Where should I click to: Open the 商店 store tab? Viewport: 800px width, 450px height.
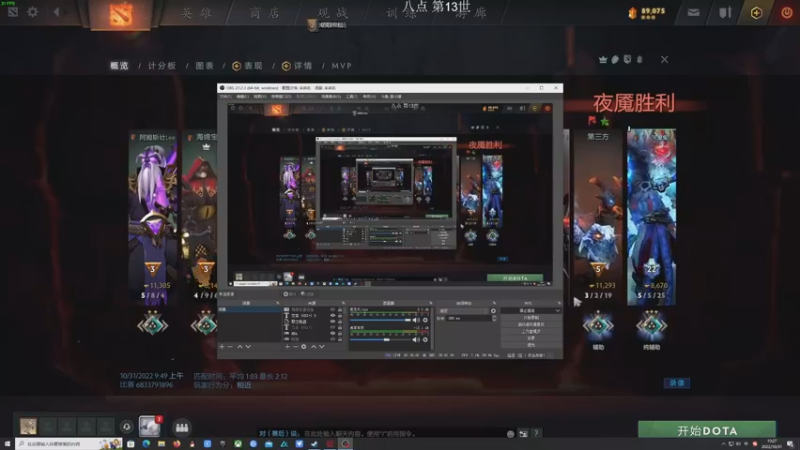(265, 13)
